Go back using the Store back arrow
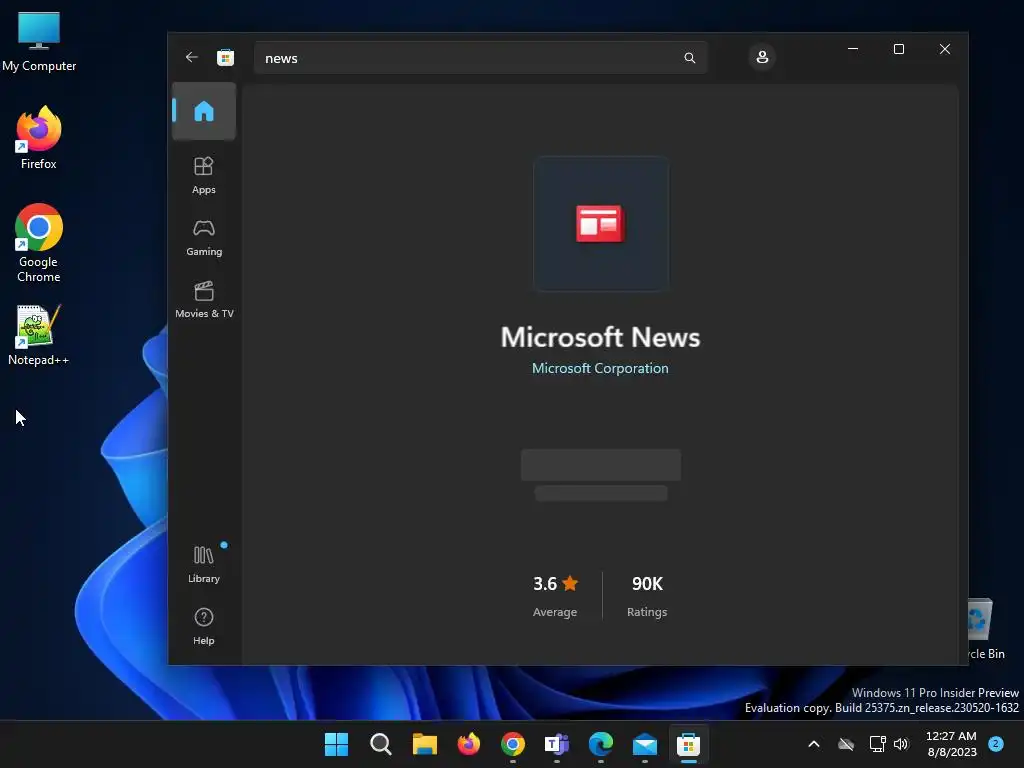Viewport: 1024px width, 768px height. click(191, 57)
